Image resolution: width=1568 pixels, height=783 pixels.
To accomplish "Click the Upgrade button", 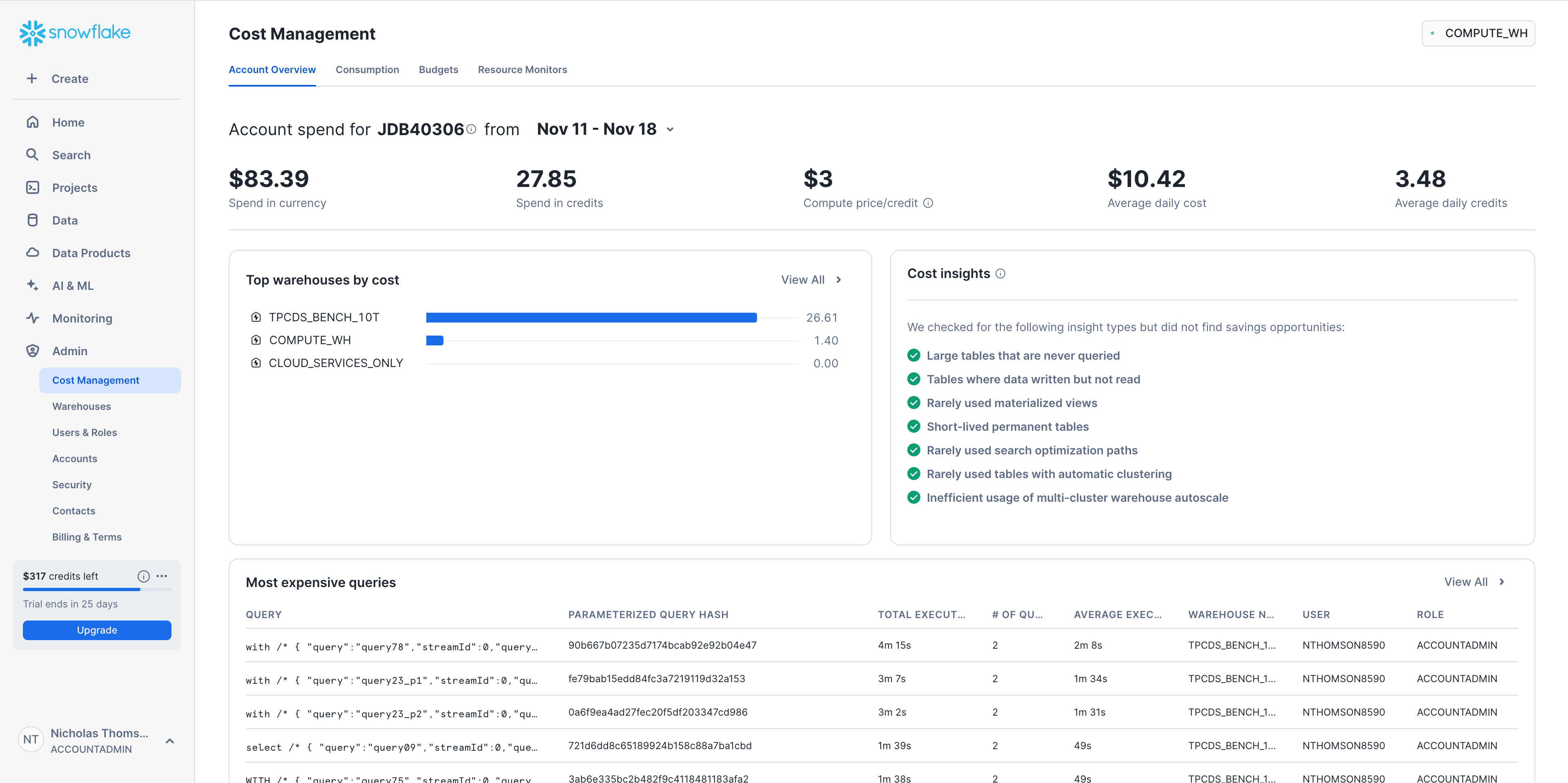I will [97, 630].
